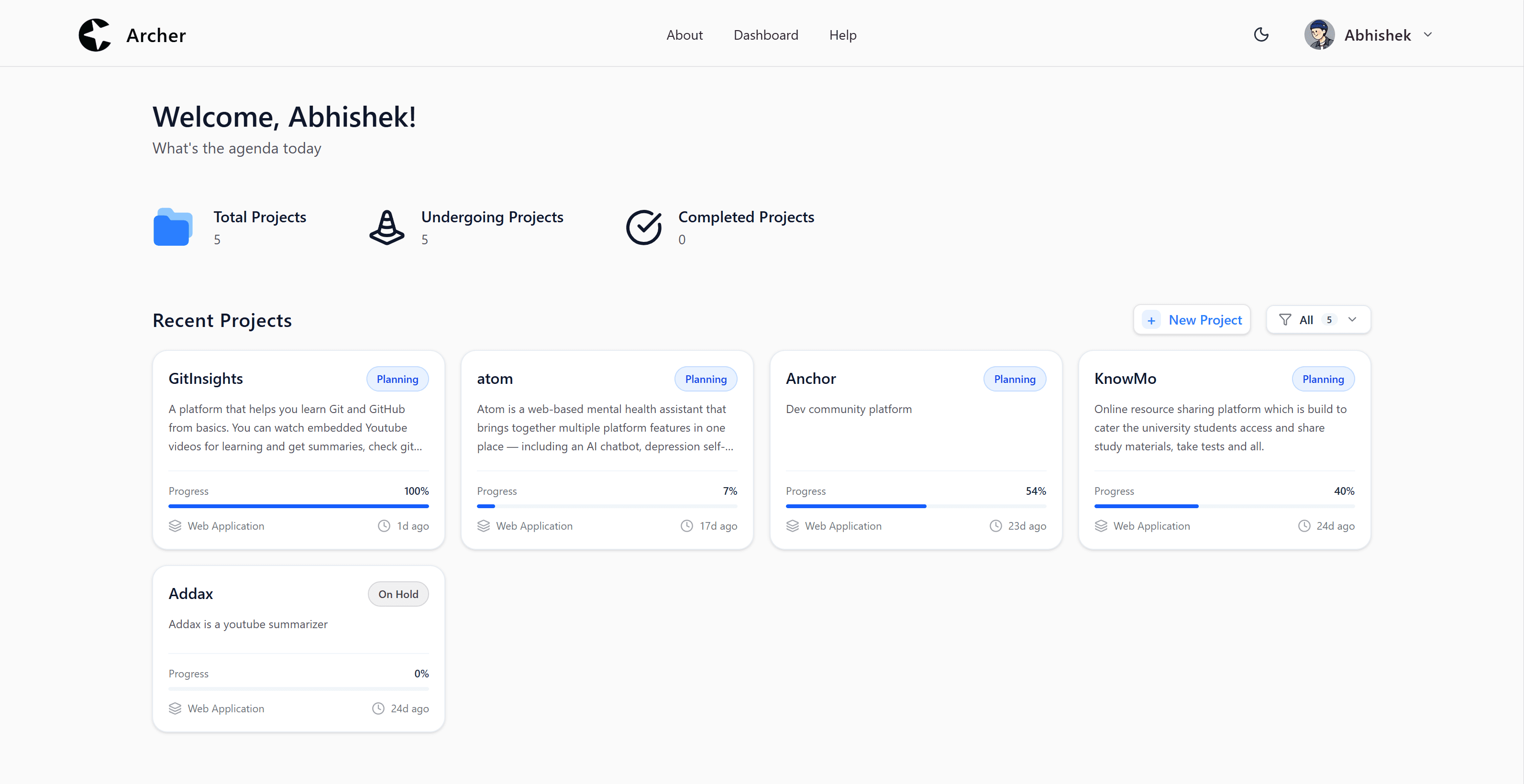This screenshot has width=1524, height=784.
Task: Open the Help menu item
Action: pyautogui.click(x=842, y=35)
